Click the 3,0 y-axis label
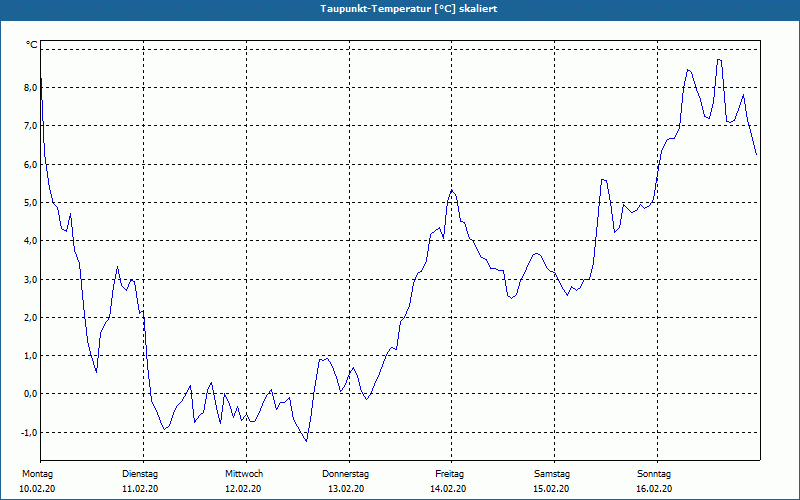 [31, 279]
